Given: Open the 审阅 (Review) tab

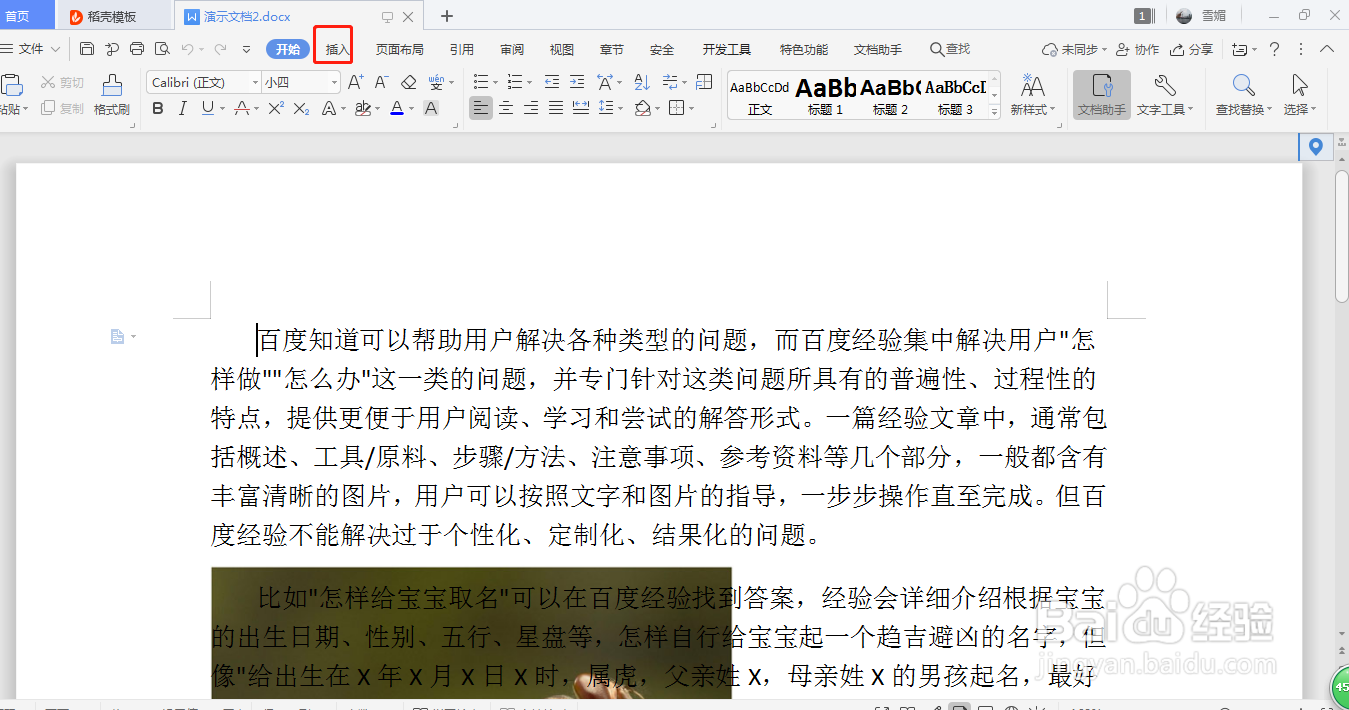Looking at the screenshot, I should [x=512, y=49].
